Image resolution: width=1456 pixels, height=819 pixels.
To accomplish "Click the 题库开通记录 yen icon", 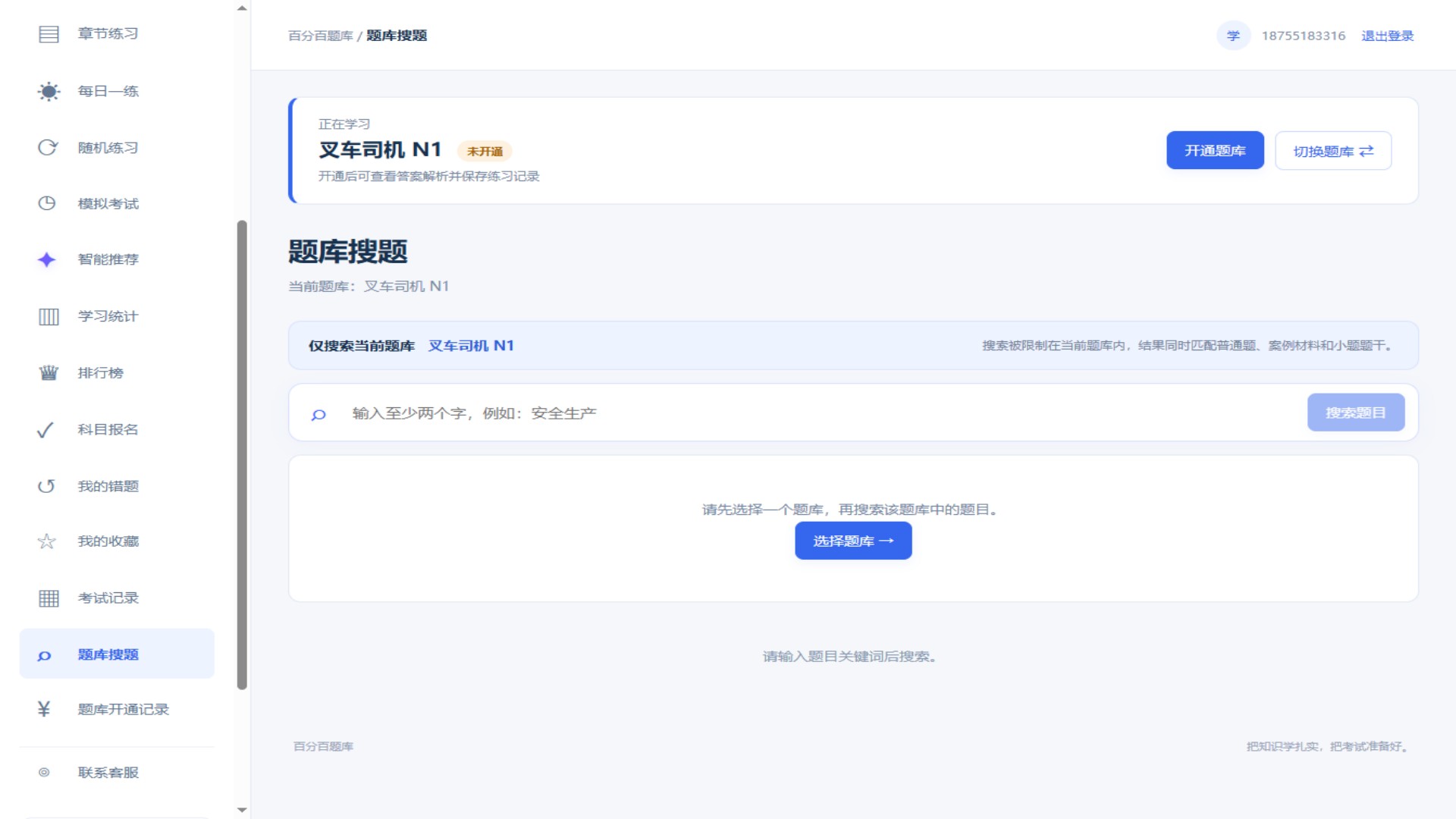I will (x=44, y=709).
